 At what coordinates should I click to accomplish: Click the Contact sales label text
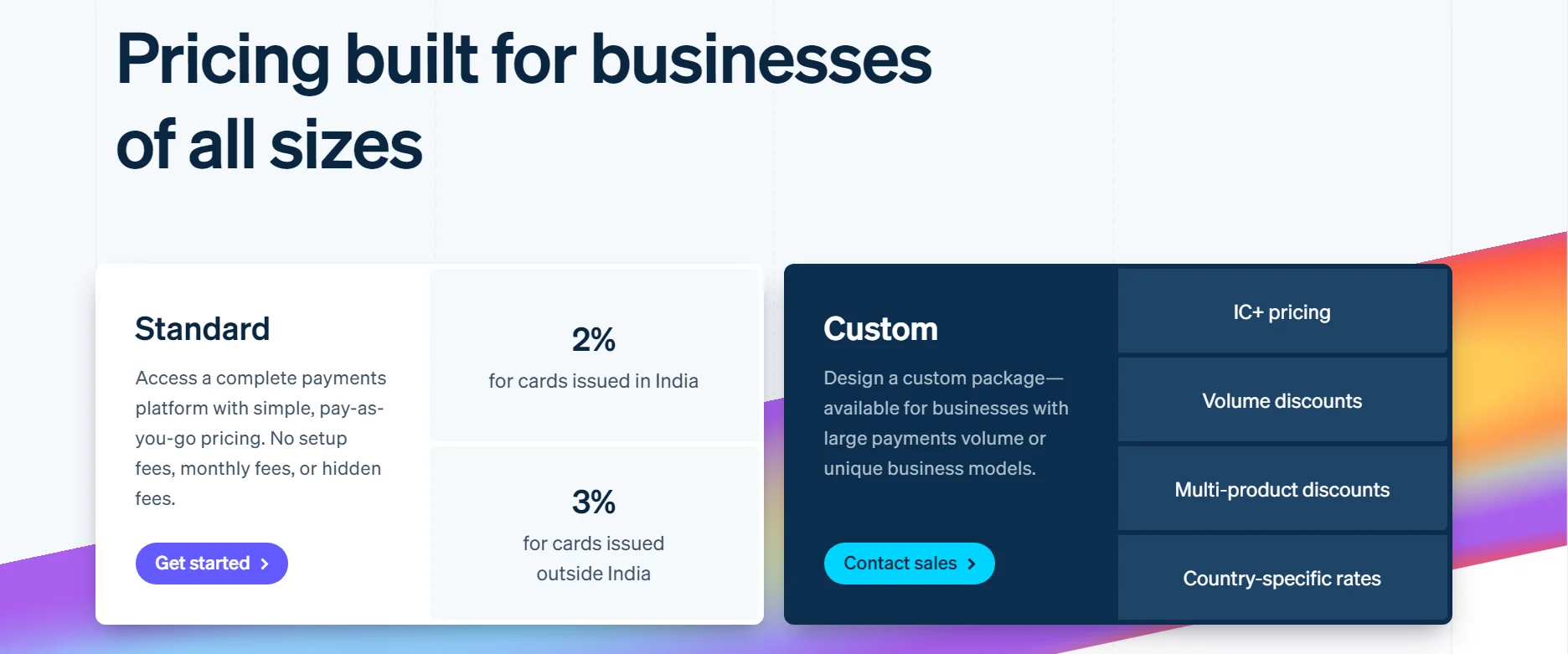(x=900, y=564)
